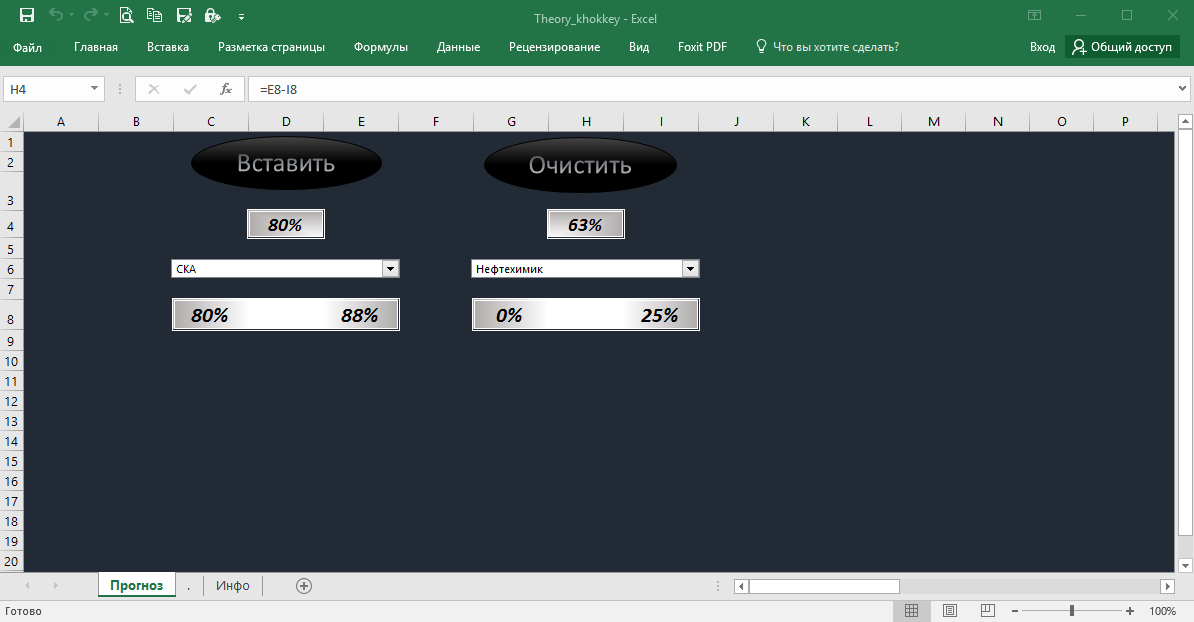Open the Формулы ribbon tab
The height and width of the screenshot is (622, 1194).
point(380,47)
